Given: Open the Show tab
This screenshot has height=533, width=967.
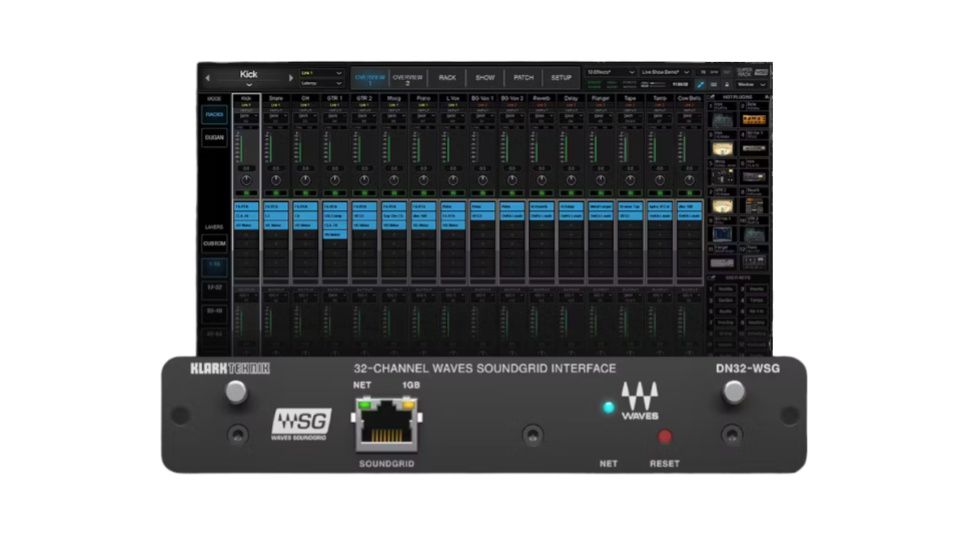Looking at the screenshot, I should pos(485,78).
